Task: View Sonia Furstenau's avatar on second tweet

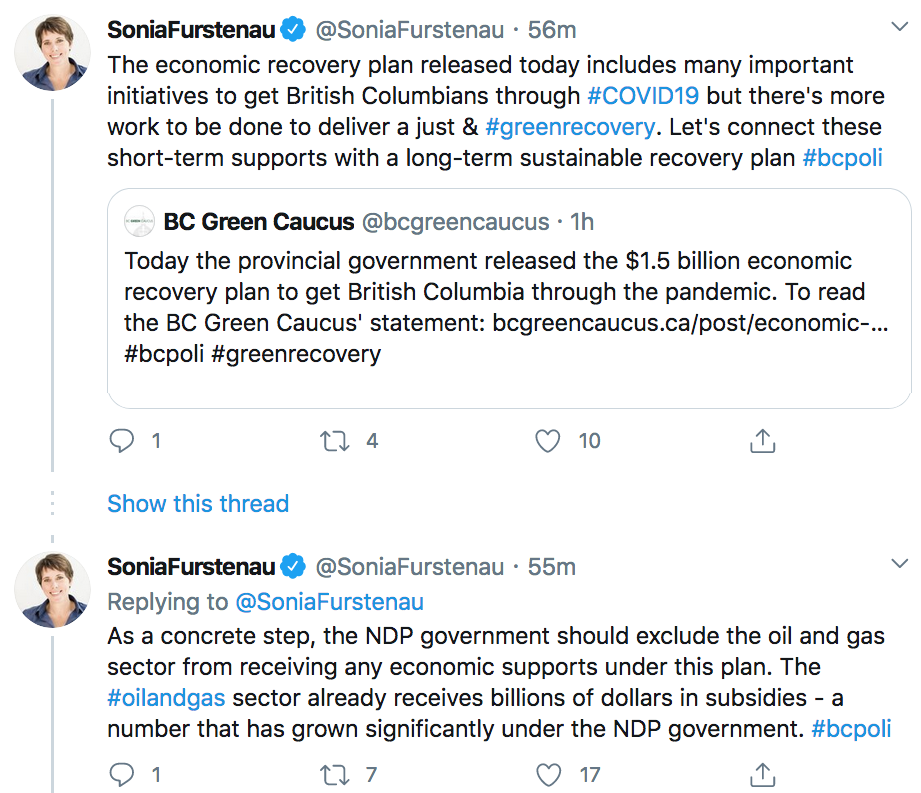Action: [x=52, y=590]
